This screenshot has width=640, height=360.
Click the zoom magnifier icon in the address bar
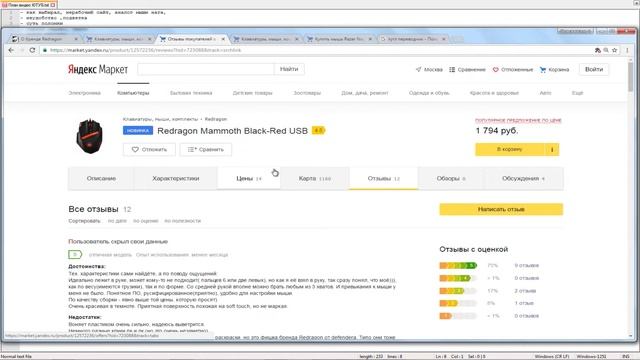click(x=606, y=50)
